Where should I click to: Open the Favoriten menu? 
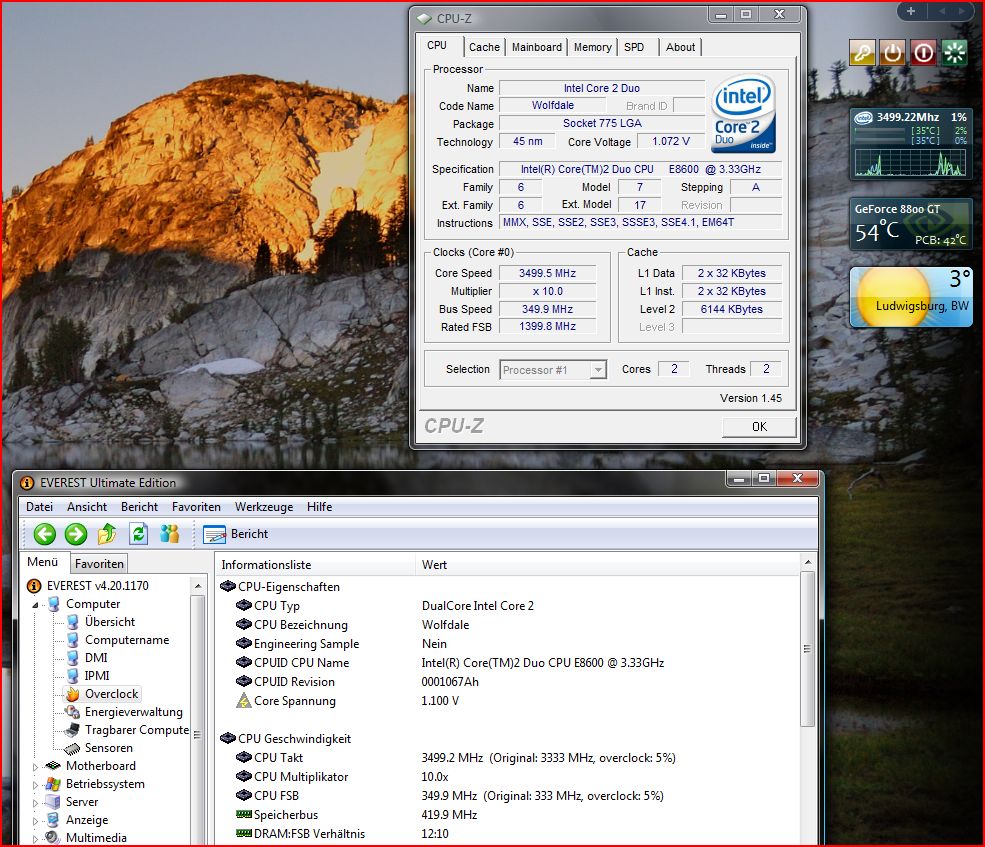(197, 507)
